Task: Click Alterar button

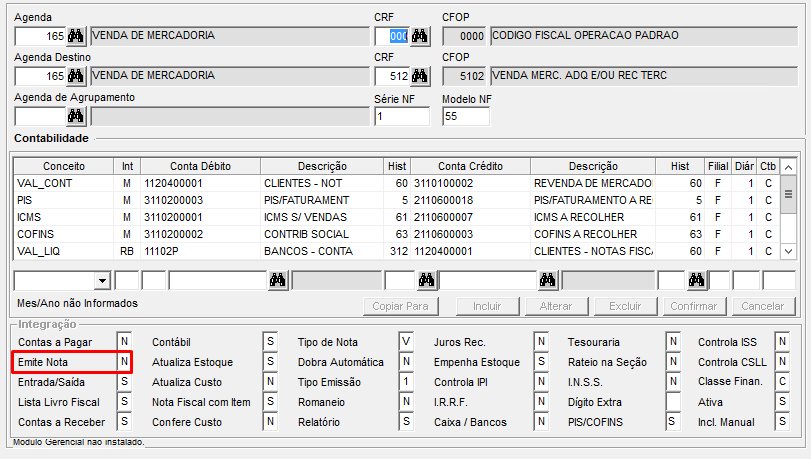Action: click(x=556, y=306)
